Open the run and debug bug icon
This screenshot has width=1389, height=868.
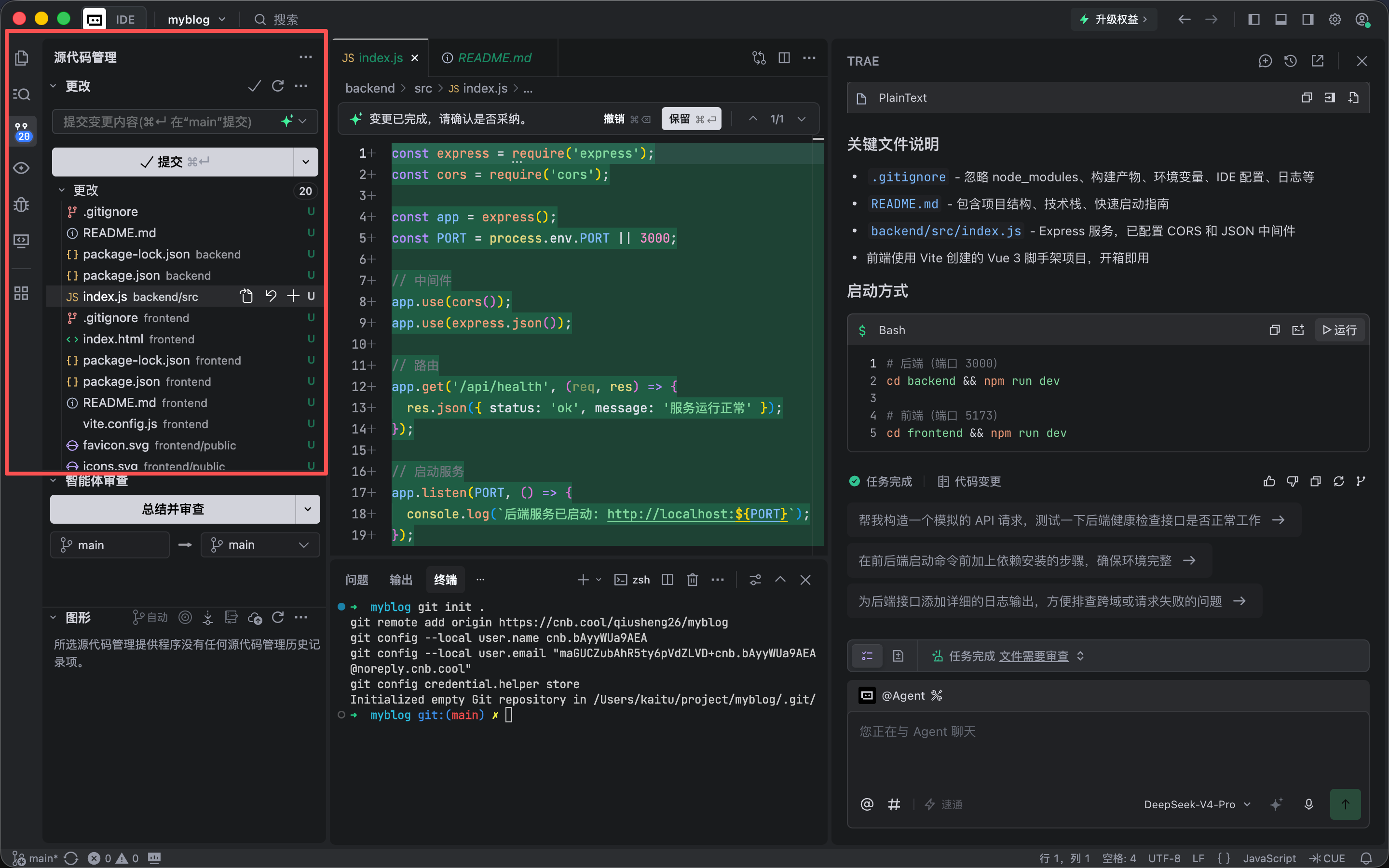[x=22, y=204]
